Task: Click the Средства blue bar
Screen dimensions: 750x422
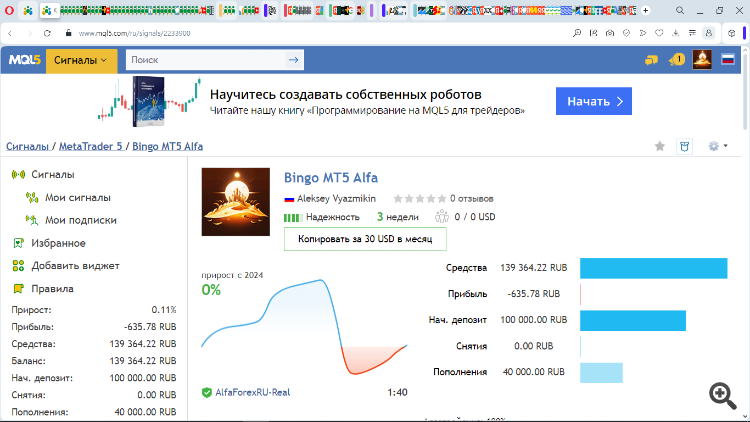Action: pyautogui.click(x=653, y=268)
